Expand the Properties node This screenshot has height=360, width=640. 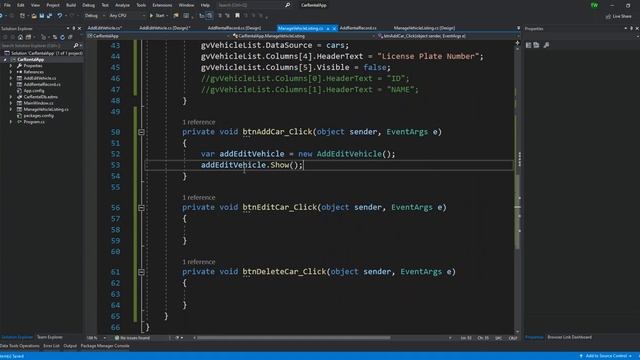(11, 66)
